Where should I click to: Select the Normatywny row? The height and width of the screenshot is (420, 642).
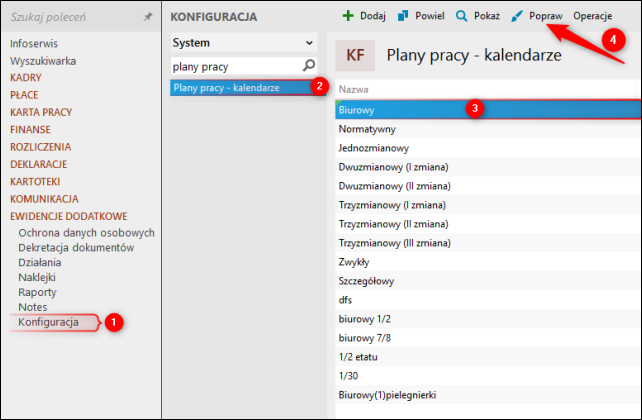[488, 129]
